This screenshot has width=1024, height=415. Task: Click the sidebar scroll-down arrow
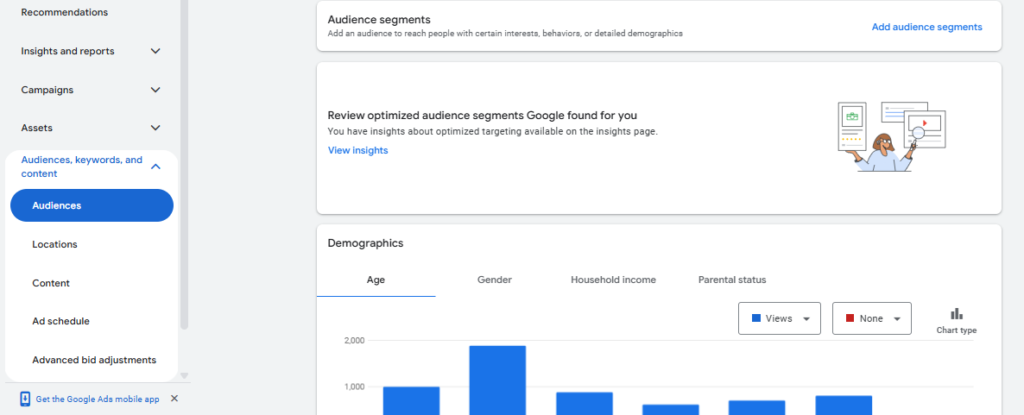click(184, 376)
